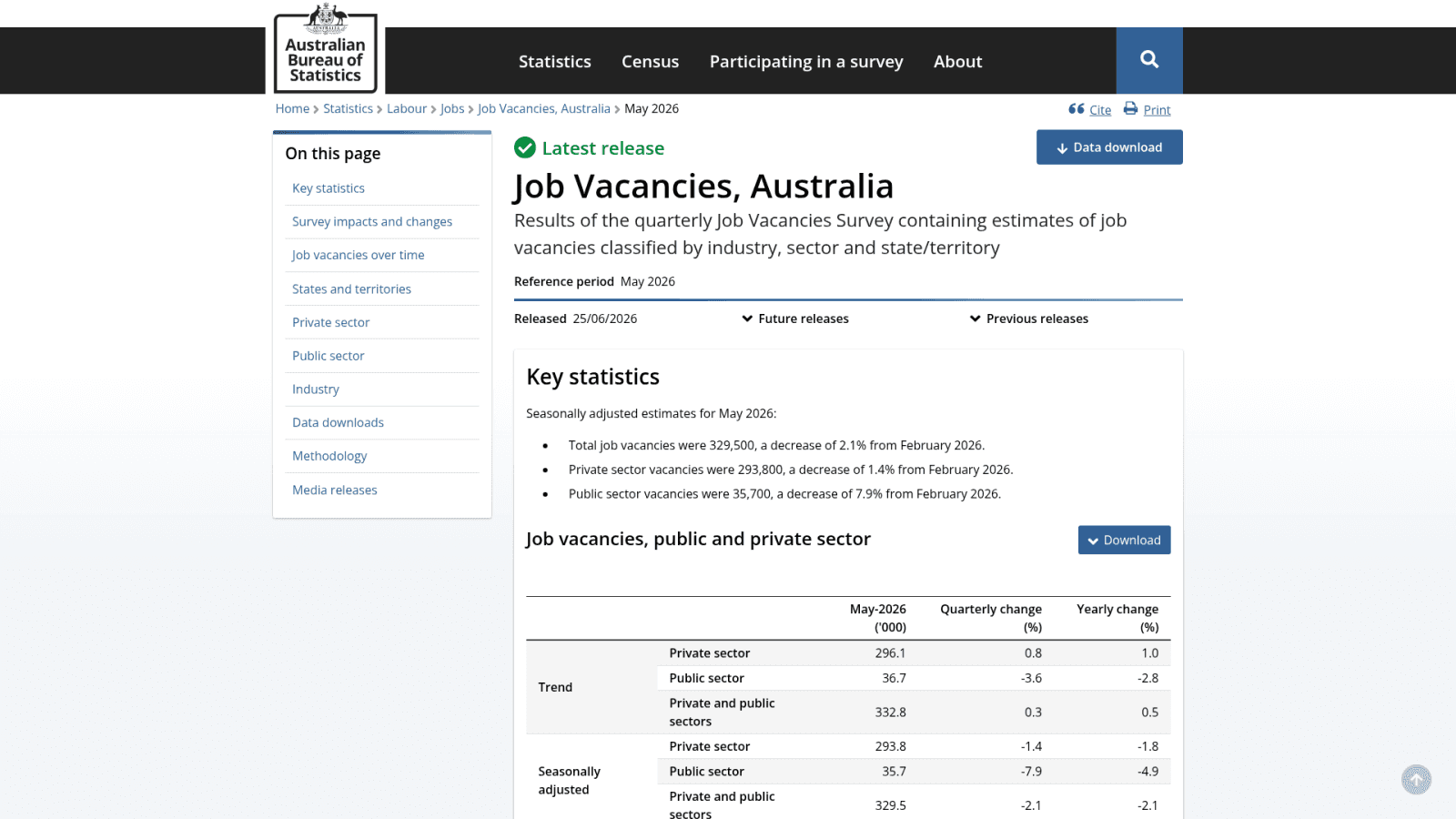Screen dimensions: 1456x819
Task: Jump to Key statistics section
Action: point(329,188)
